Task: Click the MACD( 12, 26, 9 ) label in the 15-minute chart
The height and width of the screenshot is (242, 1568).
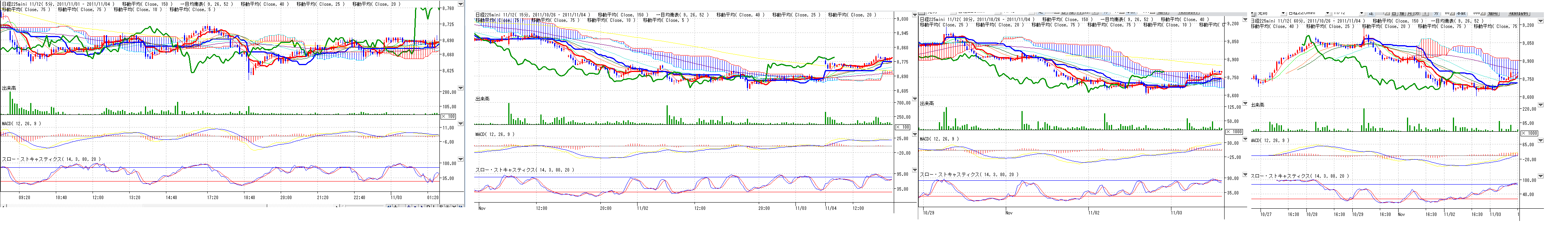Action: tap(494, 134)
